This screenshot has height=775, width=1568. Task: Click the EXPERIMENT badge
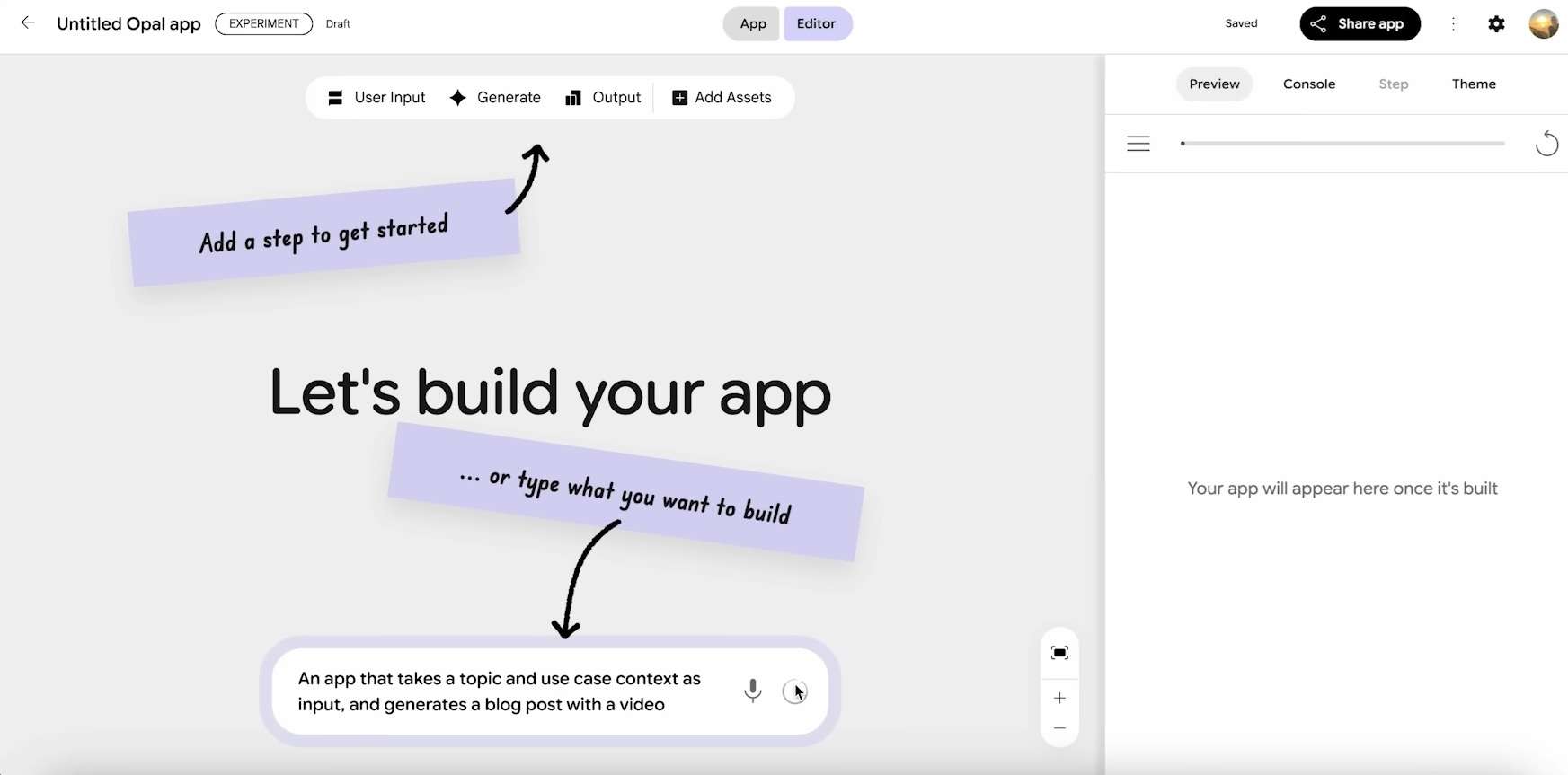(264, 23)
